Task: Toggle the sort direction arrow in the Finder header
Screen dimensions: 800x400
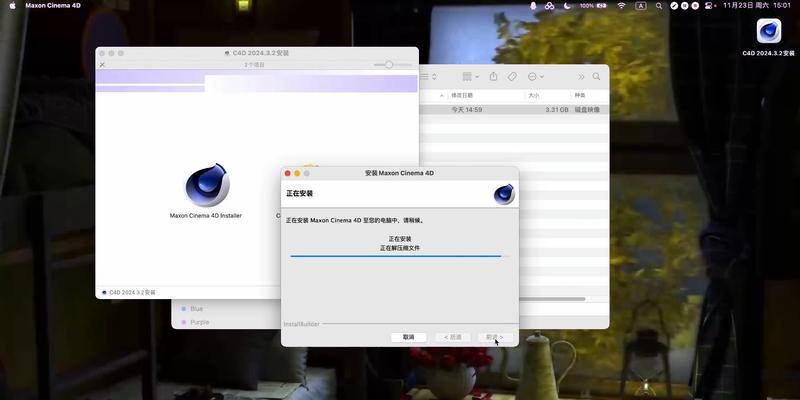Action: 441,95
